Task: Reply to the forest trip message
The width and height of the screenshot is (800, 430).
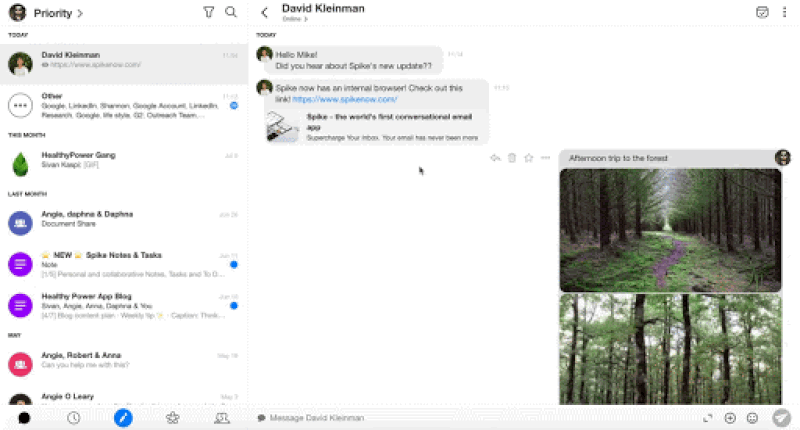Action: (495, 158)
